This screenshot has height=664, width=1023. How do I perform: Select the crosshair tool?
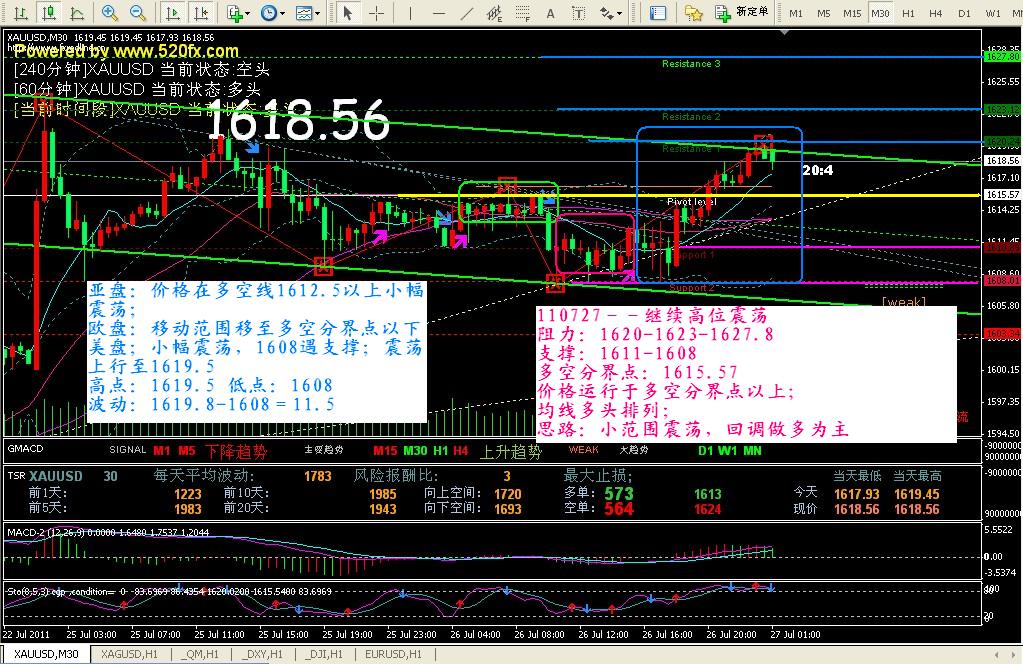[376, 13]
